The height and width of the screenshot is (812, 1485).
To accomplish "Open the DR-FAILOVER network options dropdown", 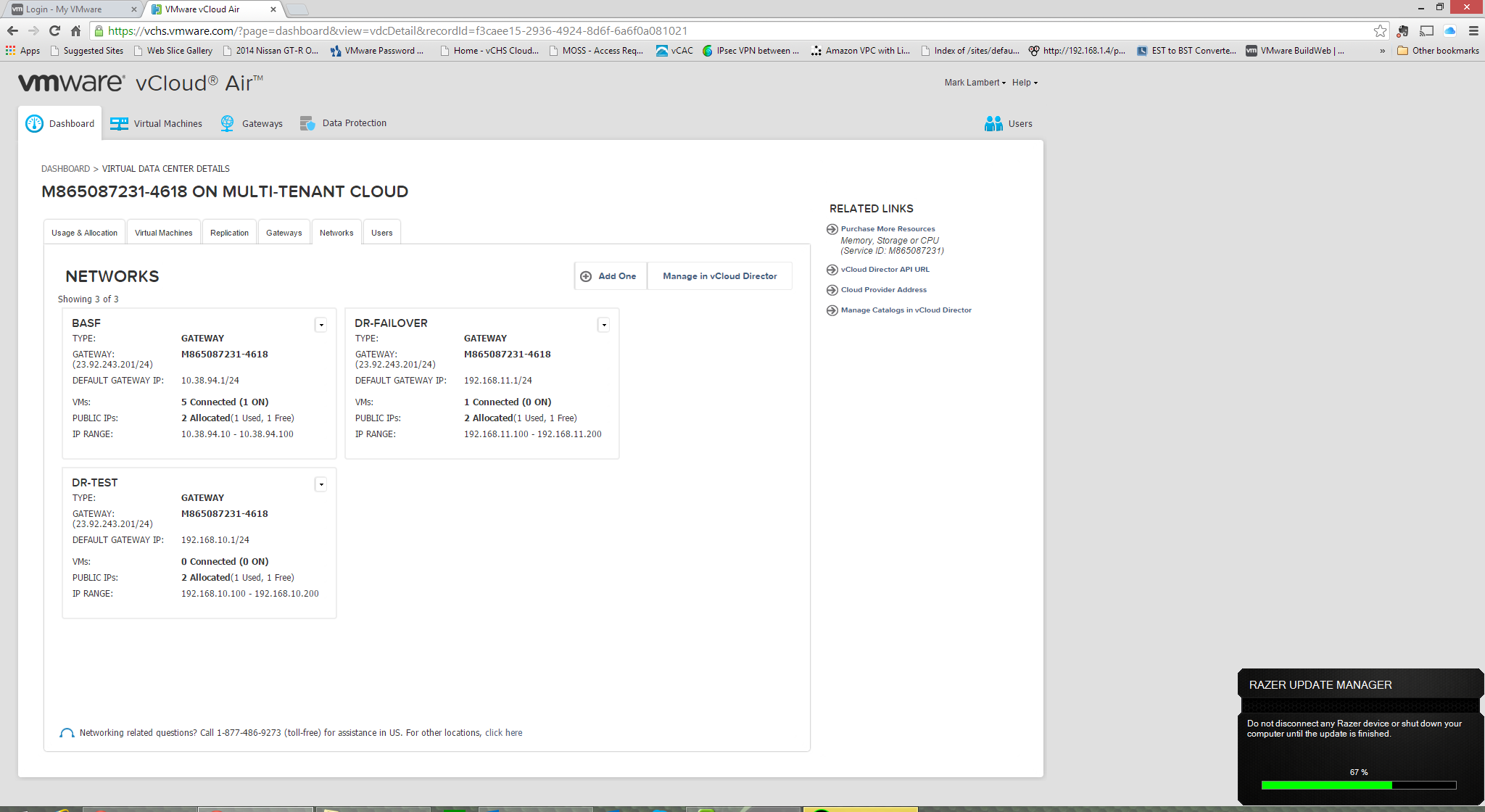I will click(x=603, y=325).
